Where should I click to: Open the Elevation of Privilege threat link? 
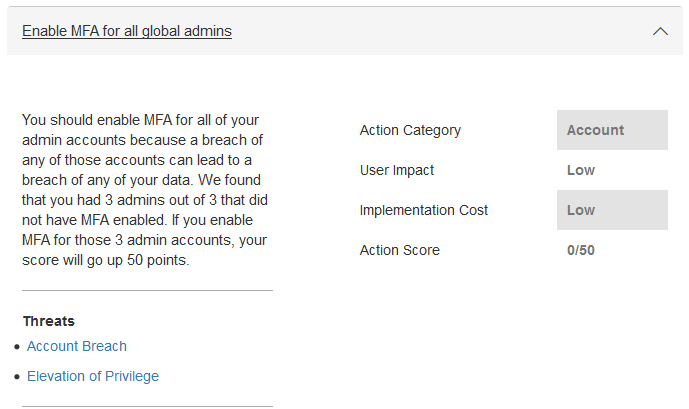click(x=93, y=376)
